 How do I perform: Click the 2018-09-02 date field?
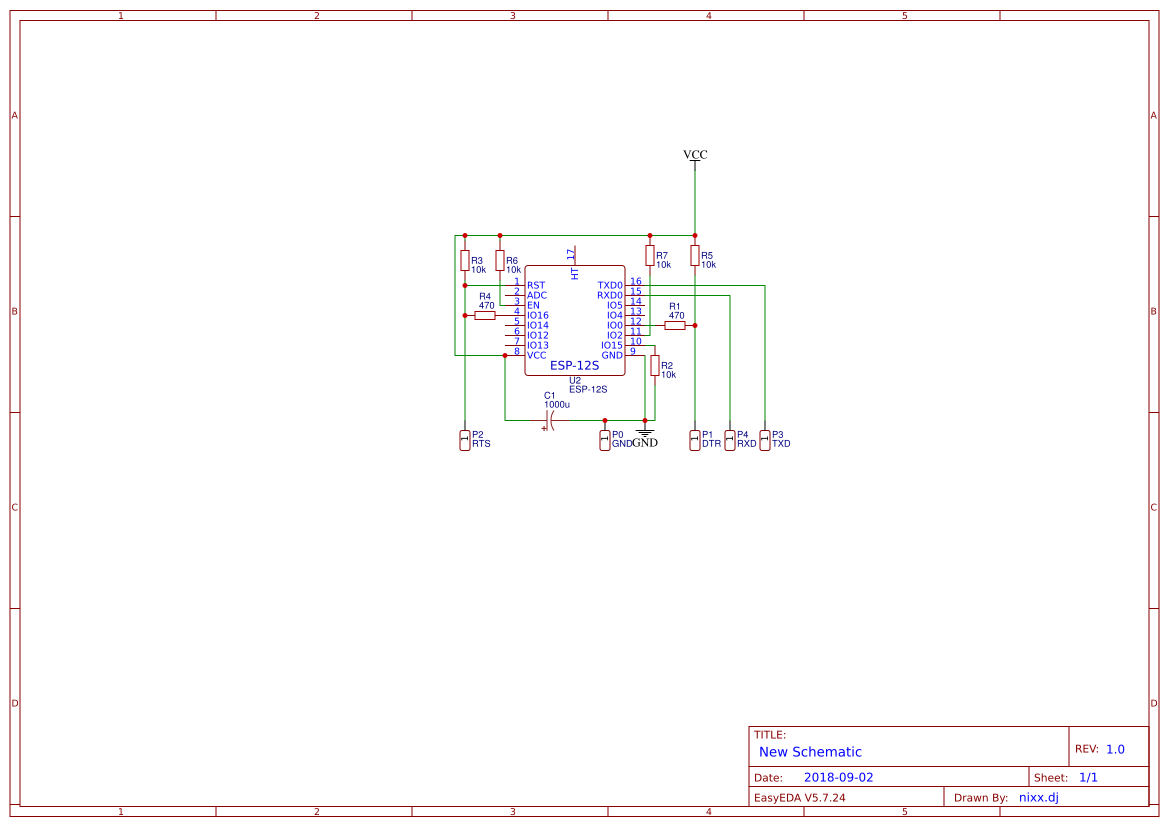[838, 777]
